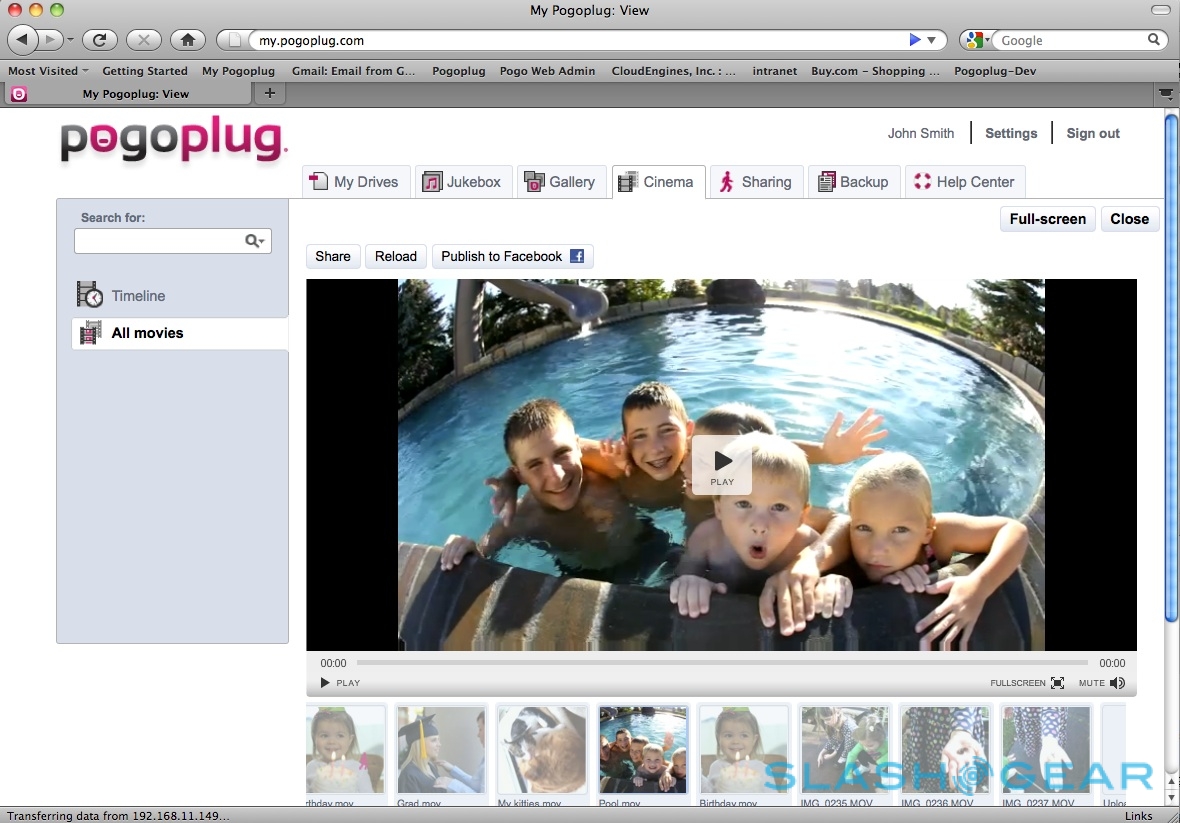The width and height of the screenshot is (1180, 823).
Task: Expand the browser tab list dropdown
Action: [x=1165, y=93]
